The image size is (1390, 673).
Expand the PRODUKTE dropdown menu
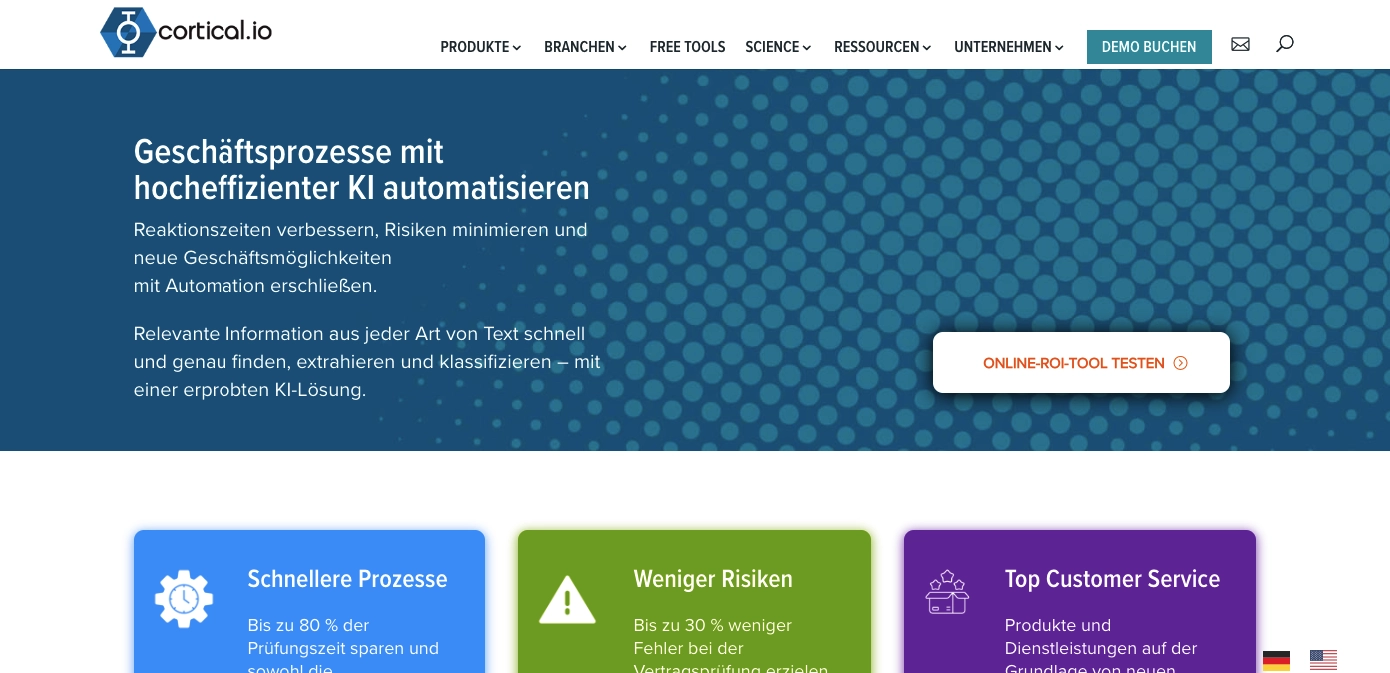[x=481, y=47]
